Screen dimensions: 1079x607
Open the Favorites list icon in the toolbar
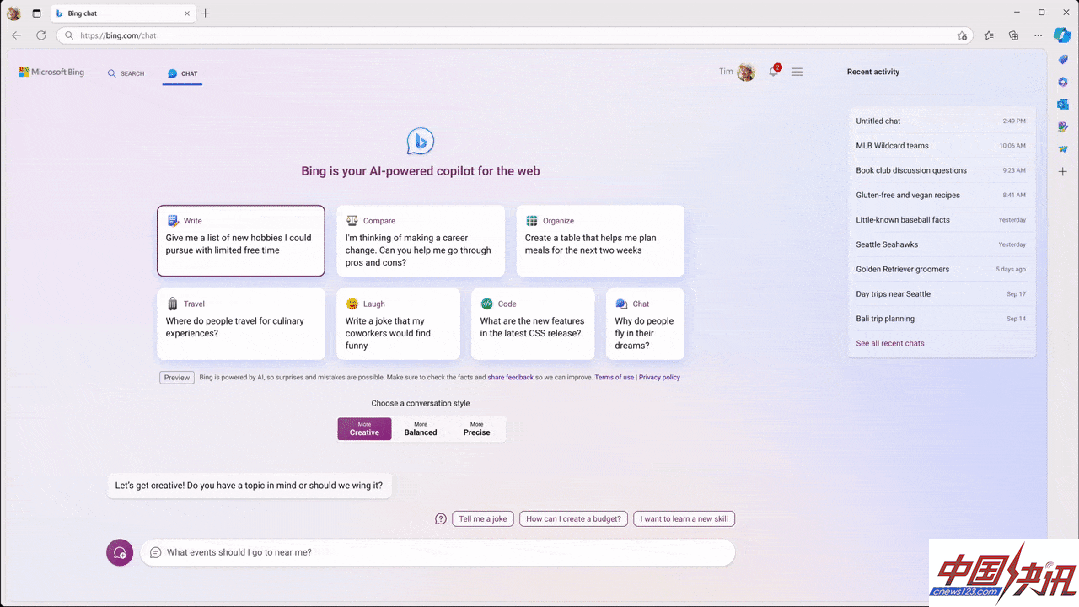click(x=989, y=35)
